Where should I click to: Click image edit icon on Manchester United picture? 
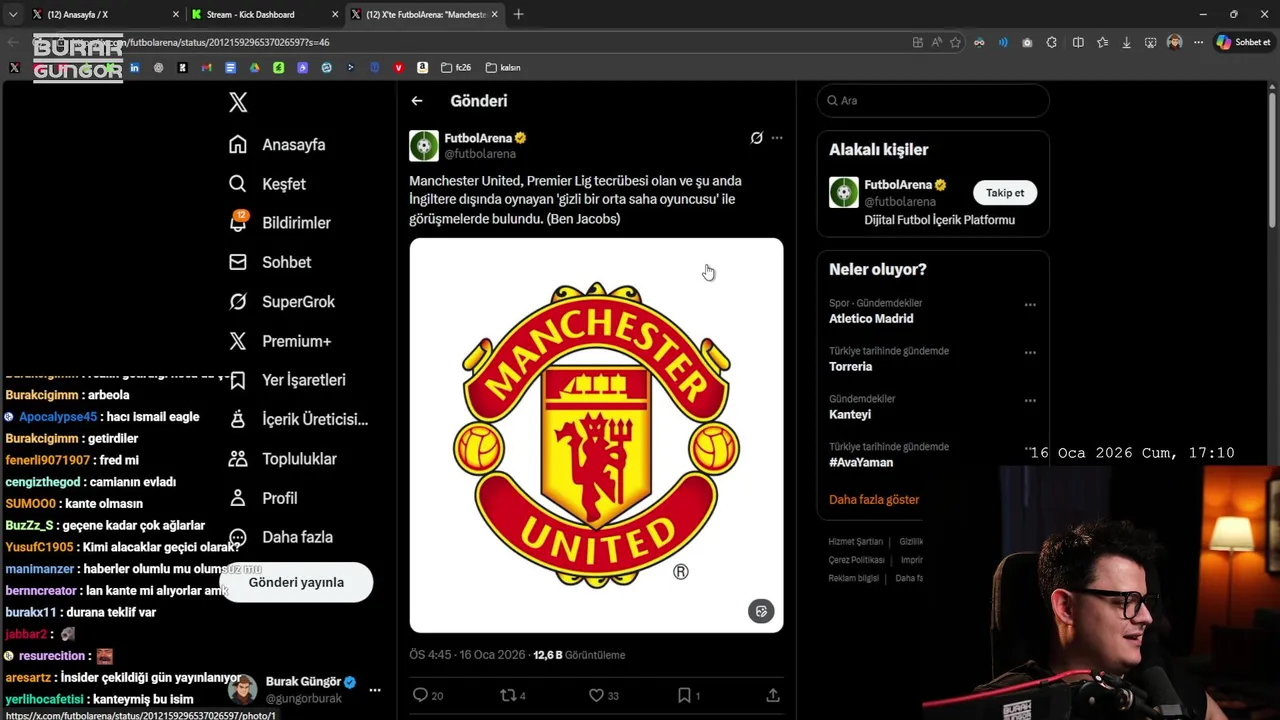761,611
